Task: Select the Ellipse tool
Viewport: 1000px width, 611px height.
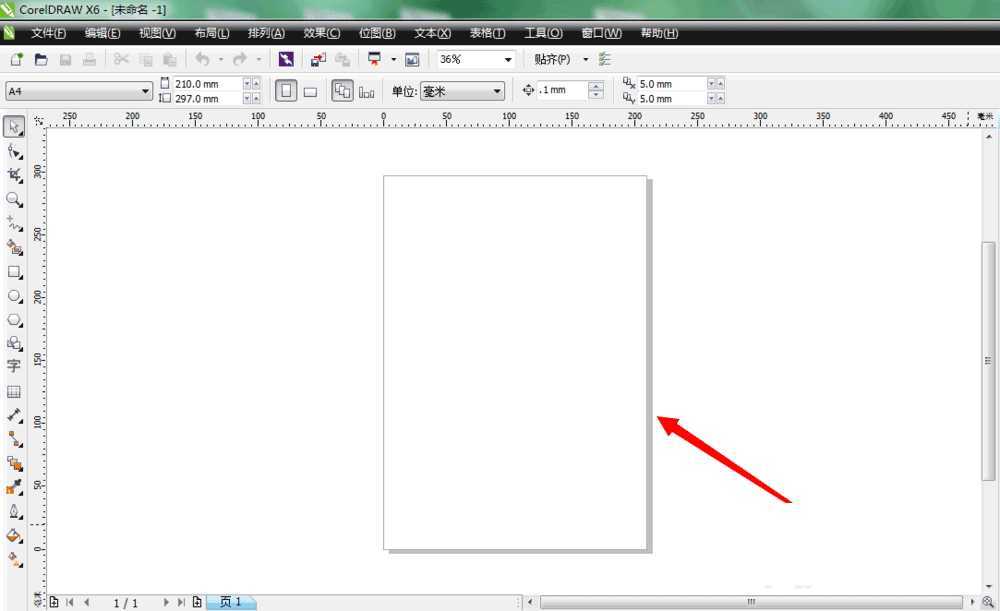Action: pyautogui.click(x=14, y=297)
